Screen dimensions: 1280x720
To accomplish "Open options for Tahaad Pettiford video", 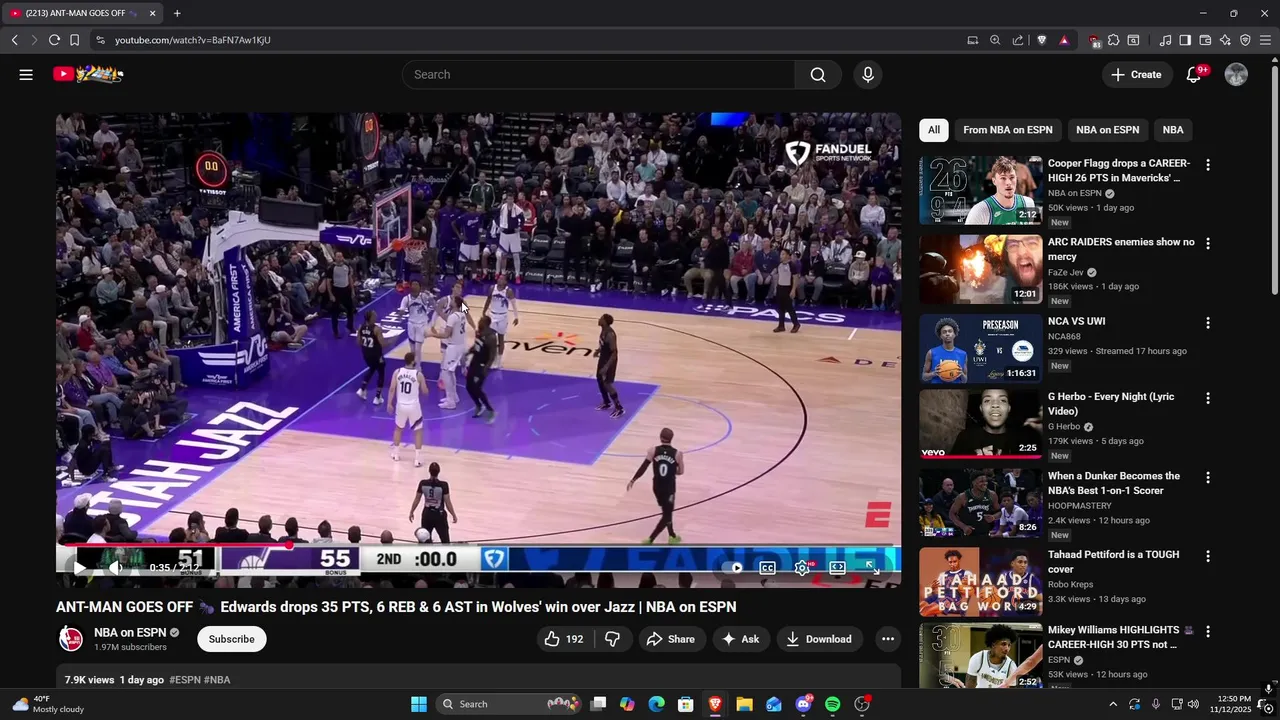I will pyautogui.click(x=1208, y=556).
